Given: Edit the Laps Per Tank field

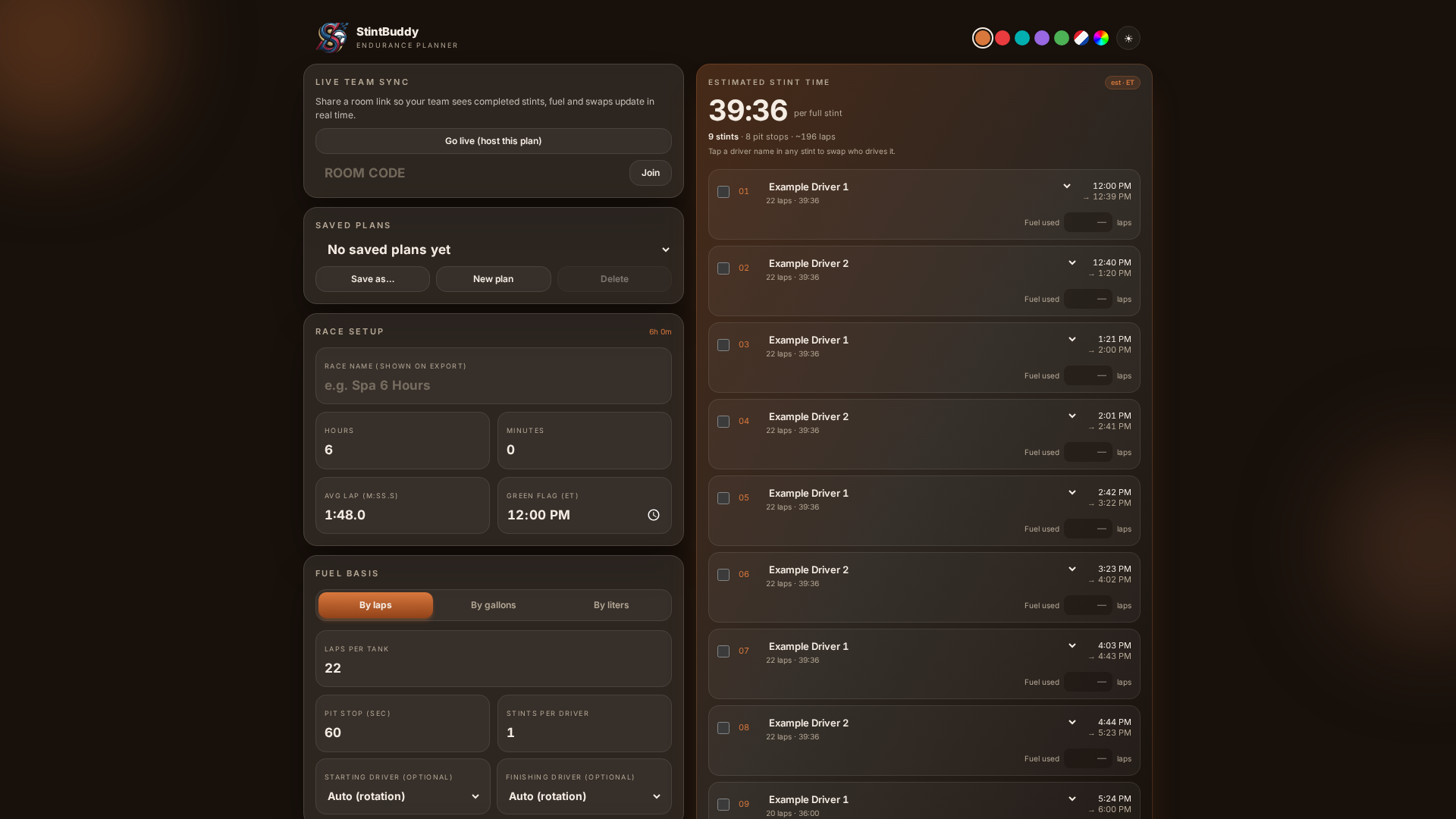Looking at the screenshot, I should pos(494,659).
